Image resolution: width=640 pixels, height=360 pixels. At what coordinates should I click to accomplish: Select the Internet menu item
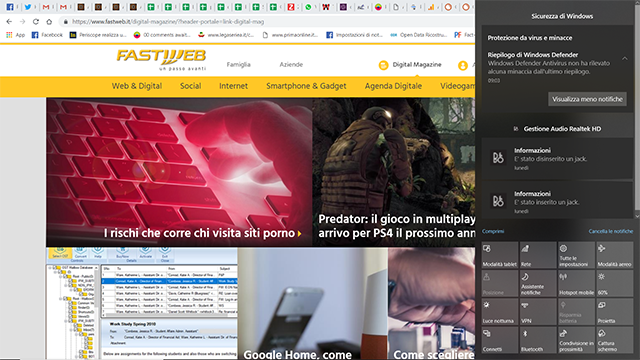point(233,86)
